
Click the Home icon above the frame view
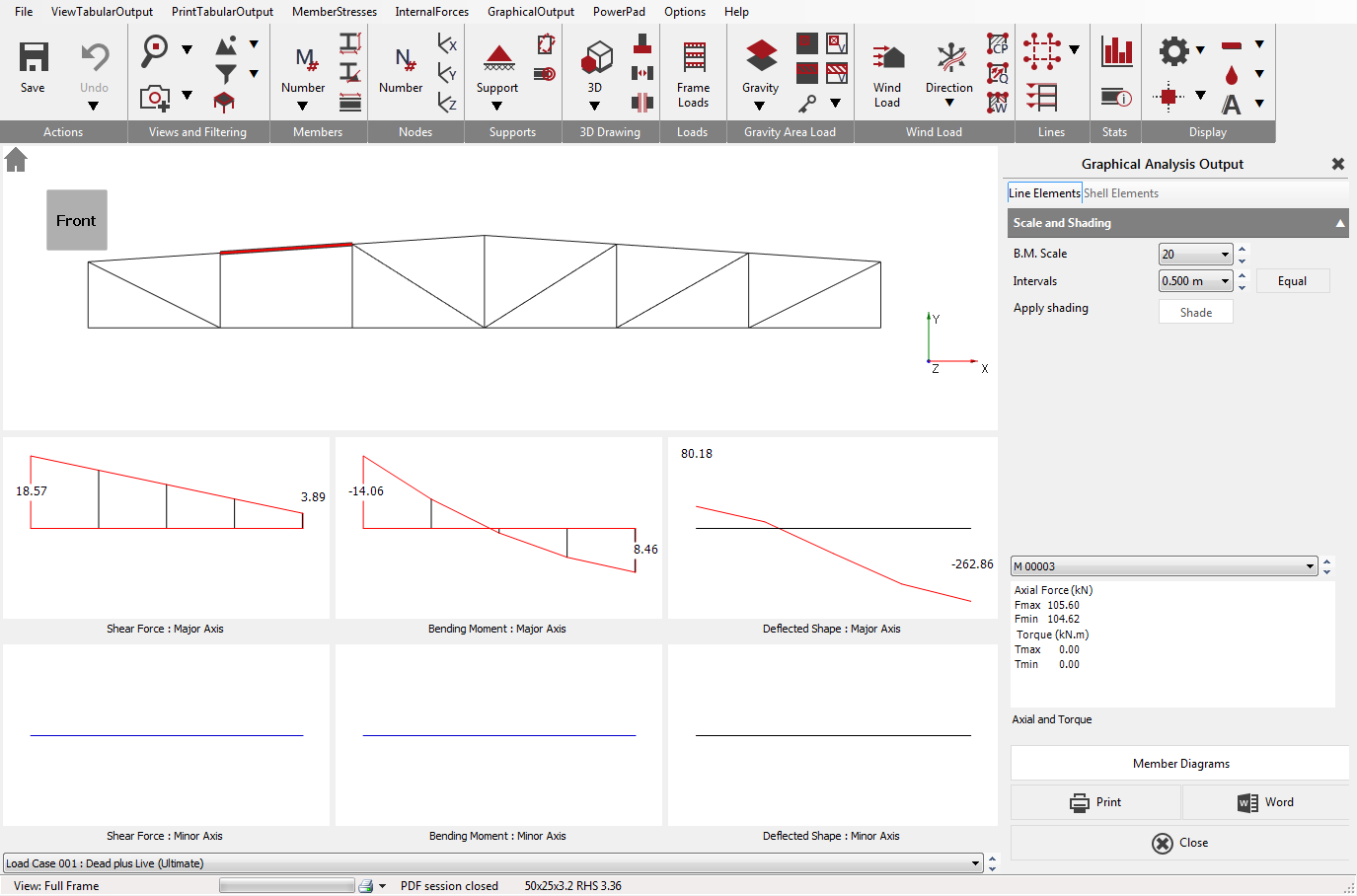[x=16, y=160]
